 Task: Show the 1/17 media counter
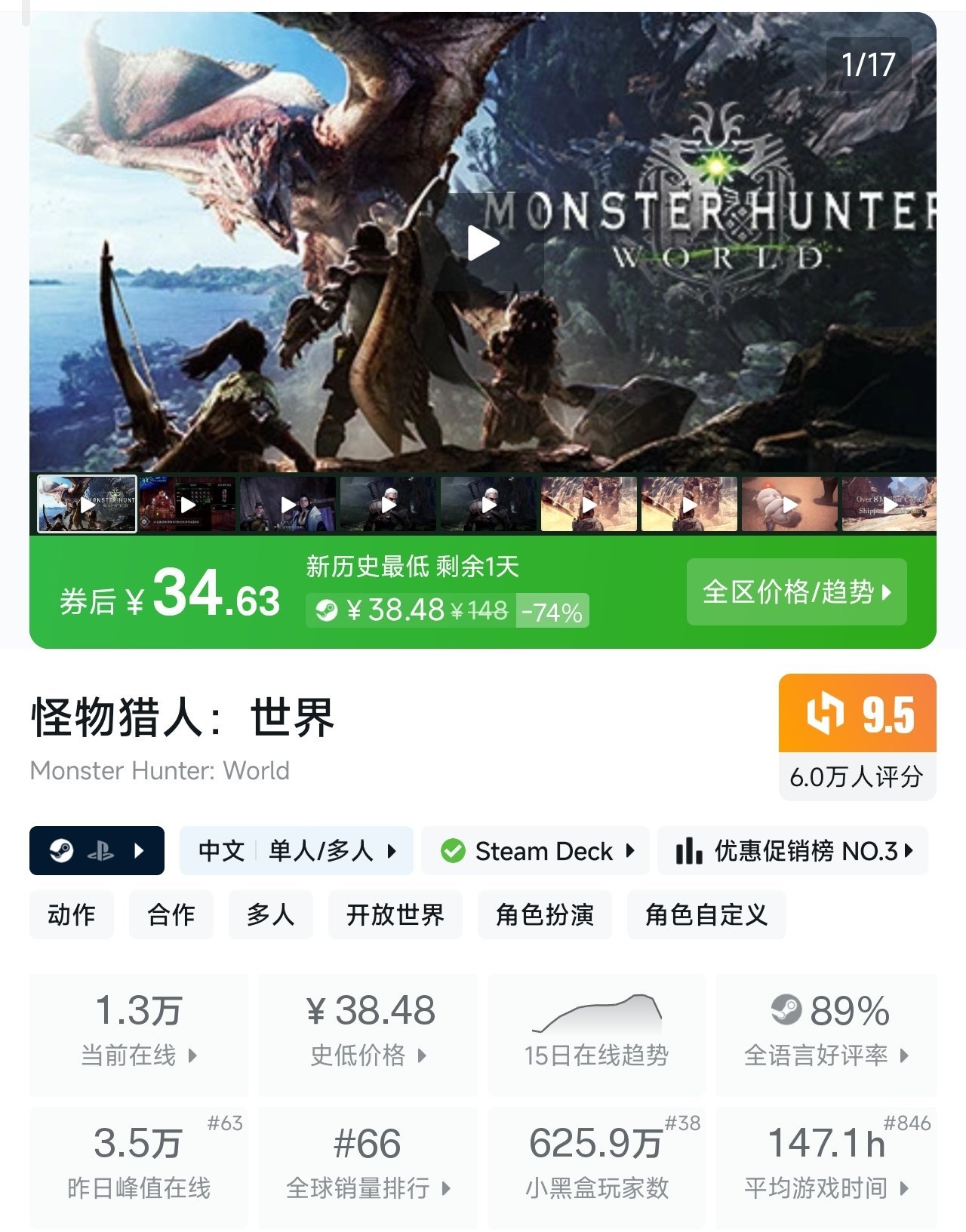869,64
